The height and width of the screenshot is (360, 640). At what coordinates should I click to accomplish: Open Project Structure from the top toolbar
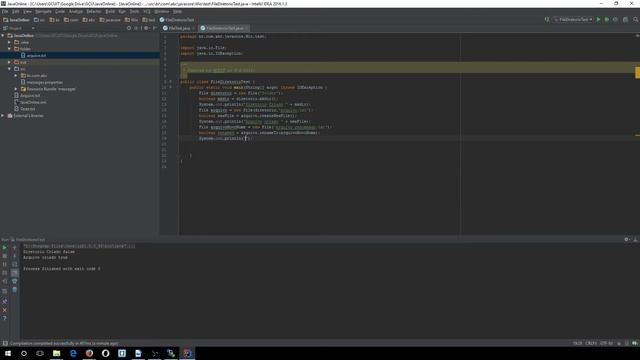tap(625, 20)
